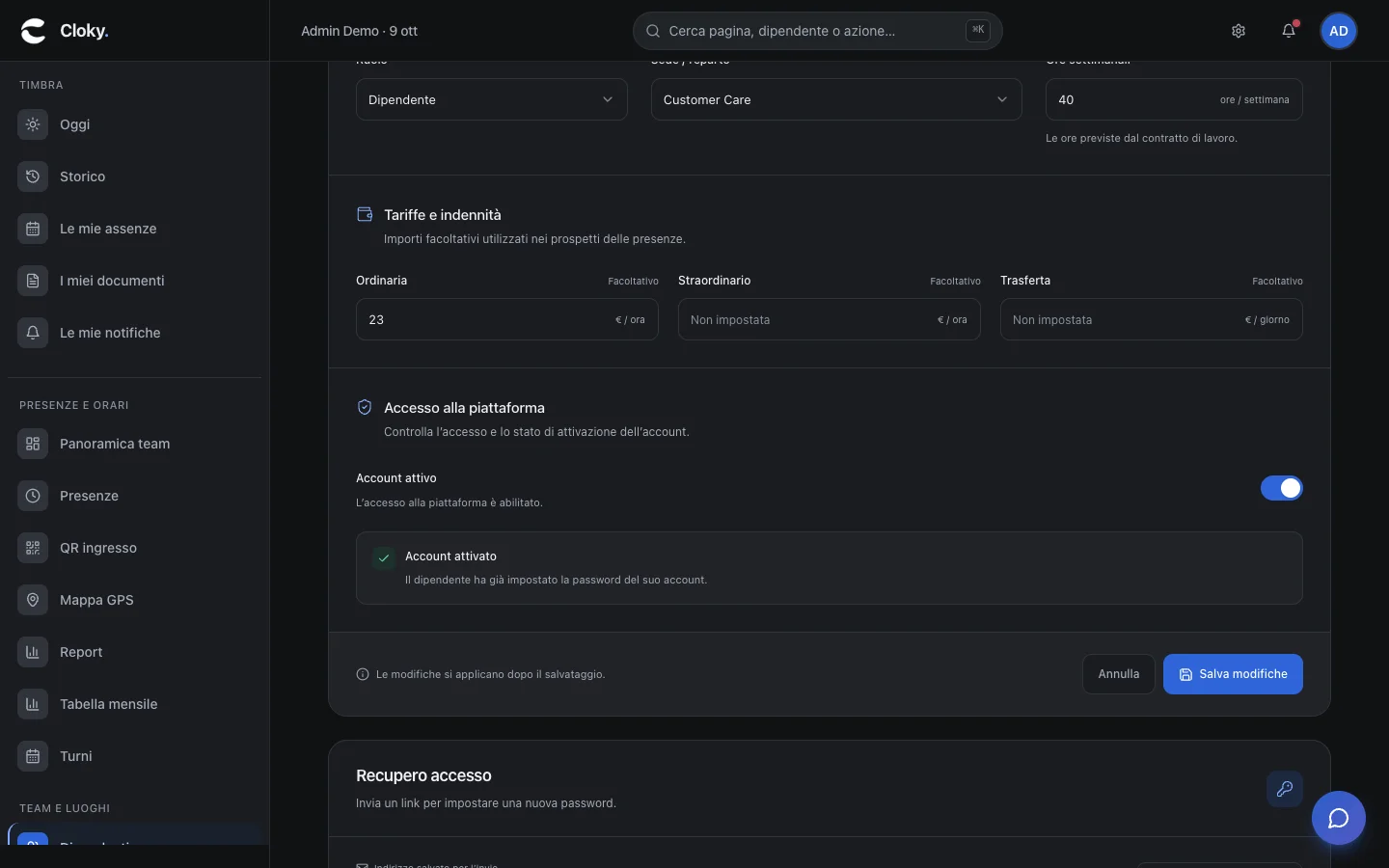Screen dimensions: 1389x868
Task: Click the QR ingresso code icon
Action: coord(33,548)
